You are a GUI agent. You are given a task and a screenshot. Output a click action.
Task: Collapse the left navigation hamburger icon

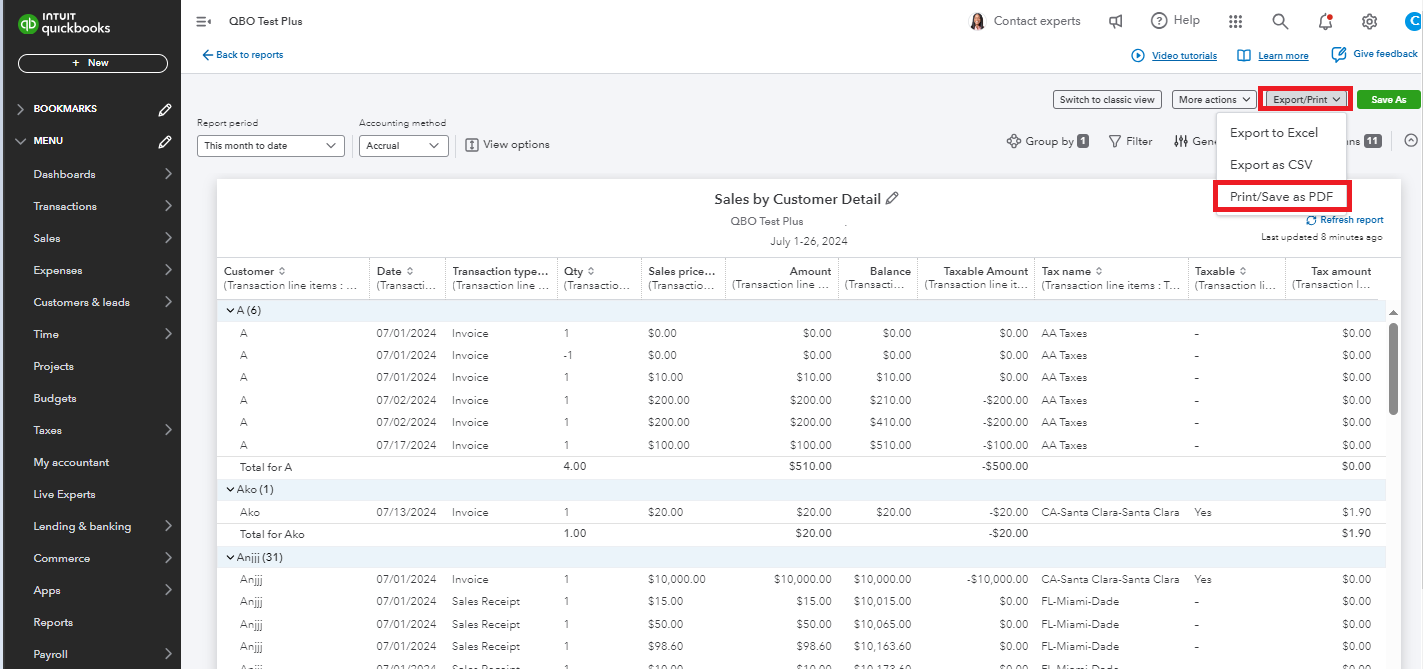pos(203,21)
